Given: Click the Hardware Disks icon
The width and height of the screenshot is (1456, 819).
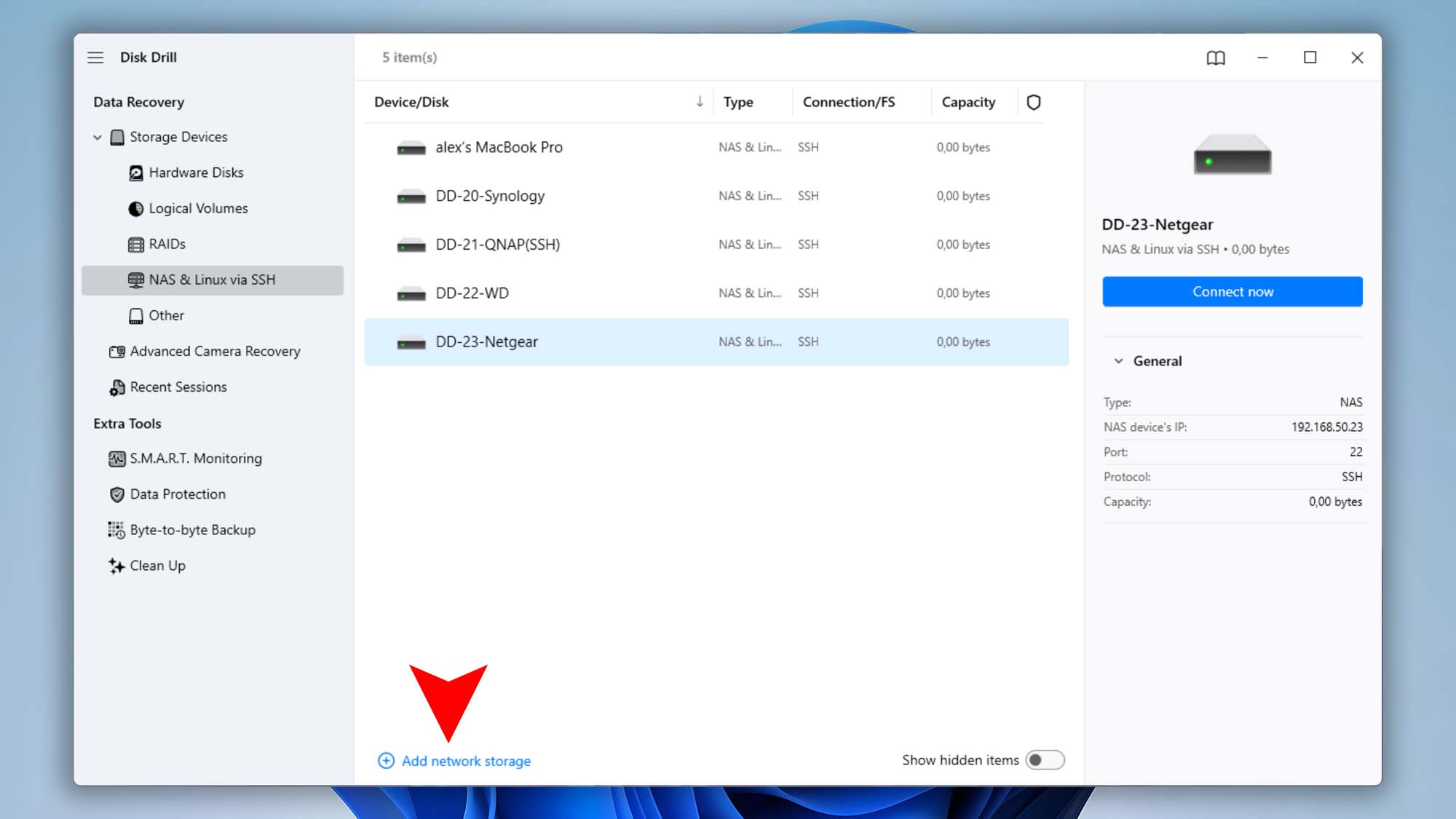Looking at the screenshot, I should pyautogui.click(x=136, y=173).
